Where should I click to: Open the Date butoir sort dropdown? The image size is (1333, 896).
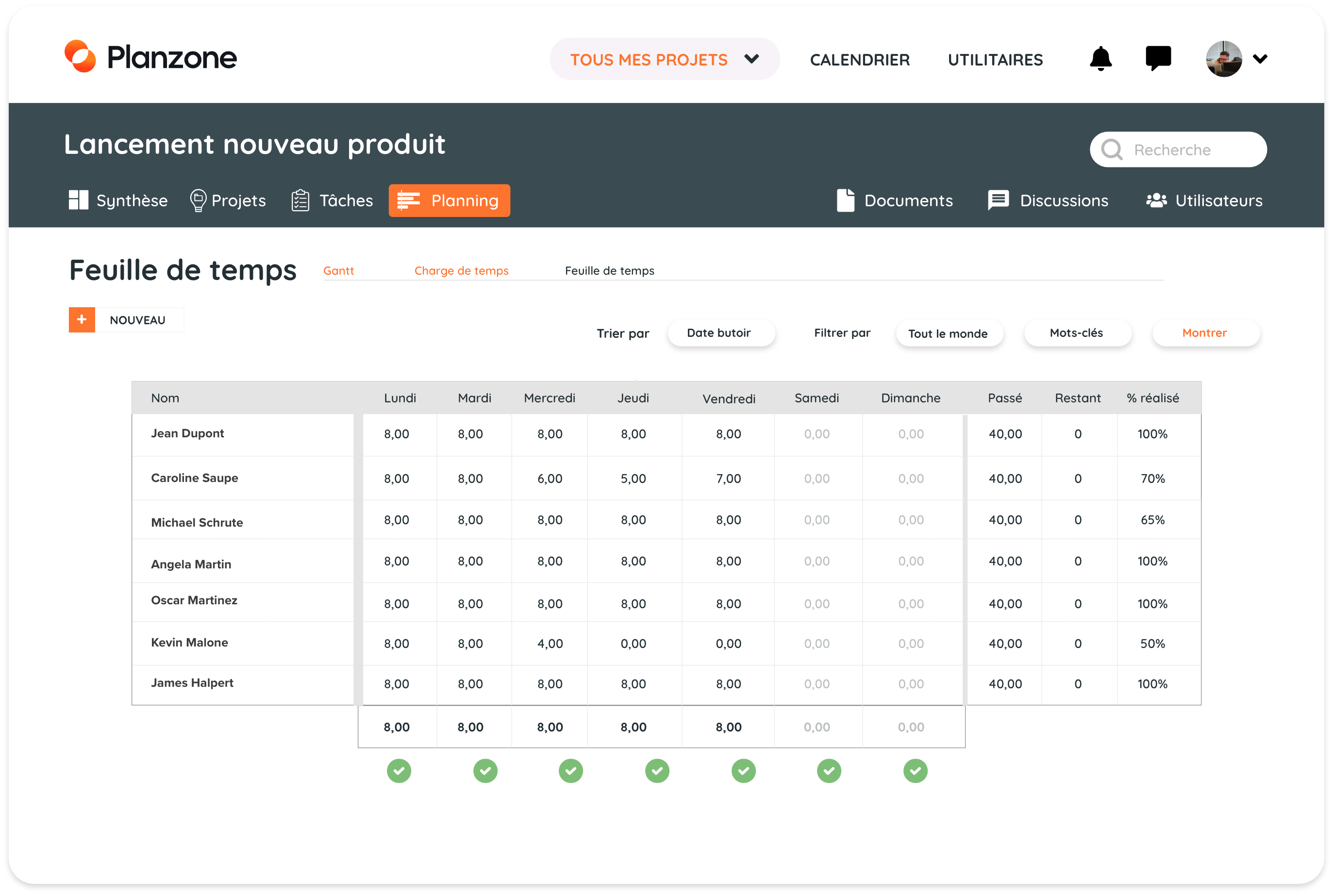[720, 333]
